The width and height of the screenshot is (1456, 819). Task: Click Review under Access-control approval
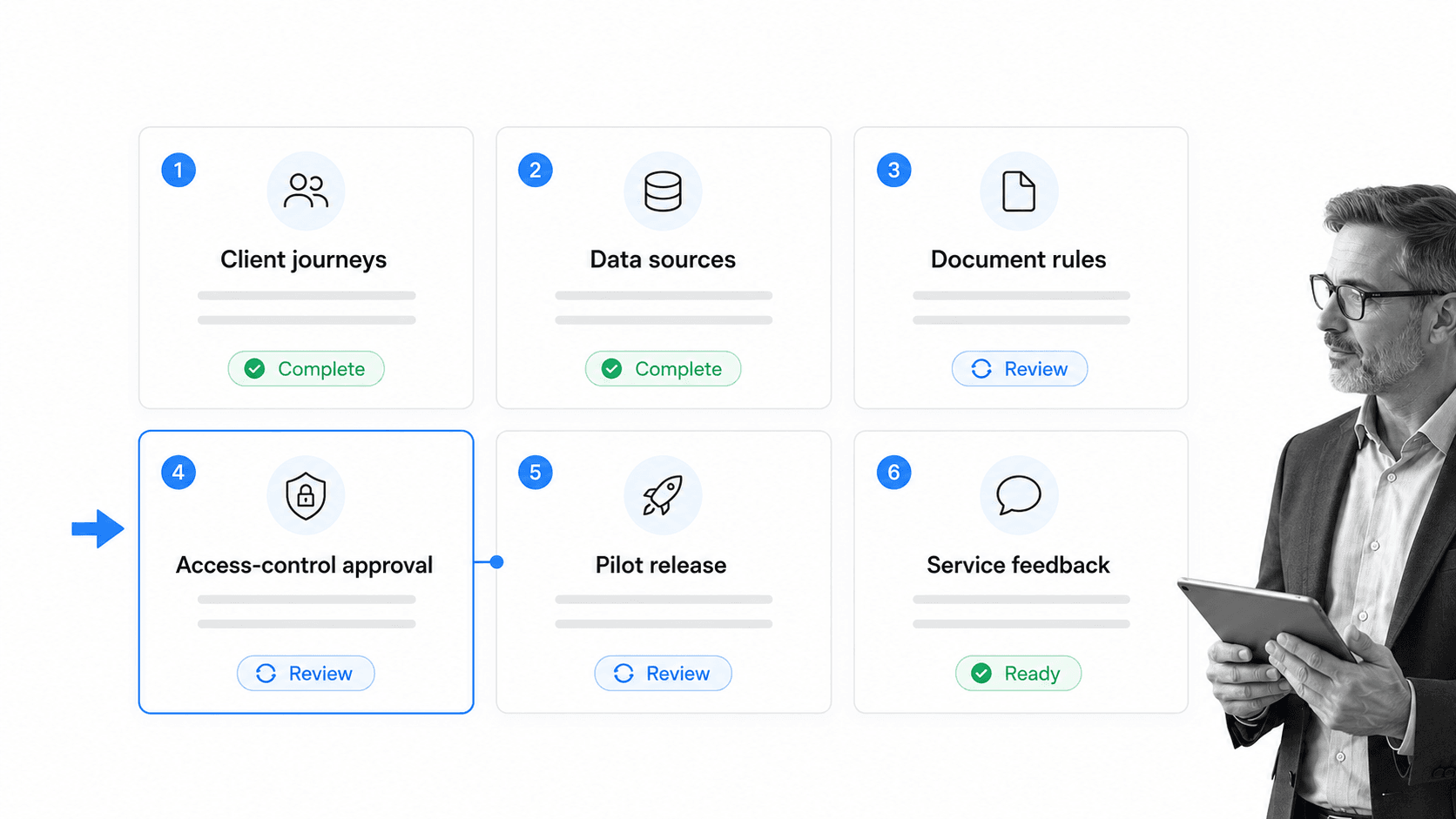click(x=306, y=674)
